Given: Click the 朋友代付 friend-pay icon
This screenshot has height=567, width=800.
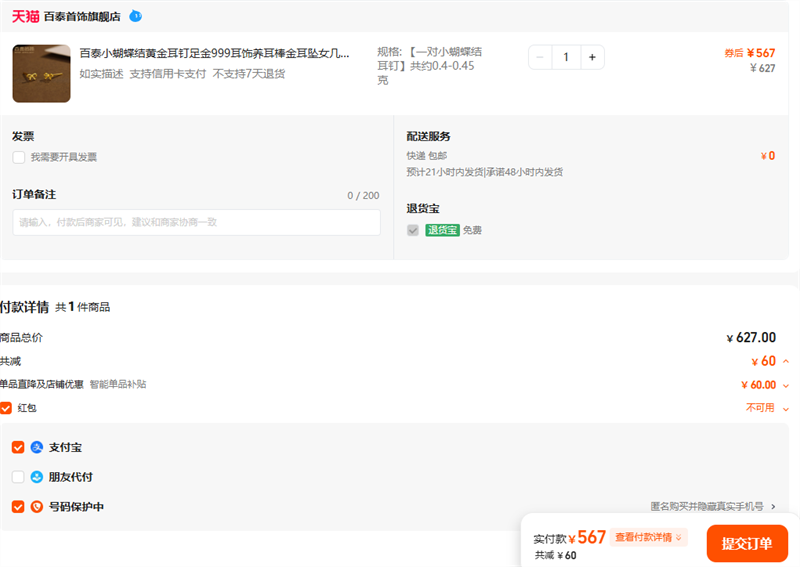Looking at the screenshot, I should (x=37, y=477).
